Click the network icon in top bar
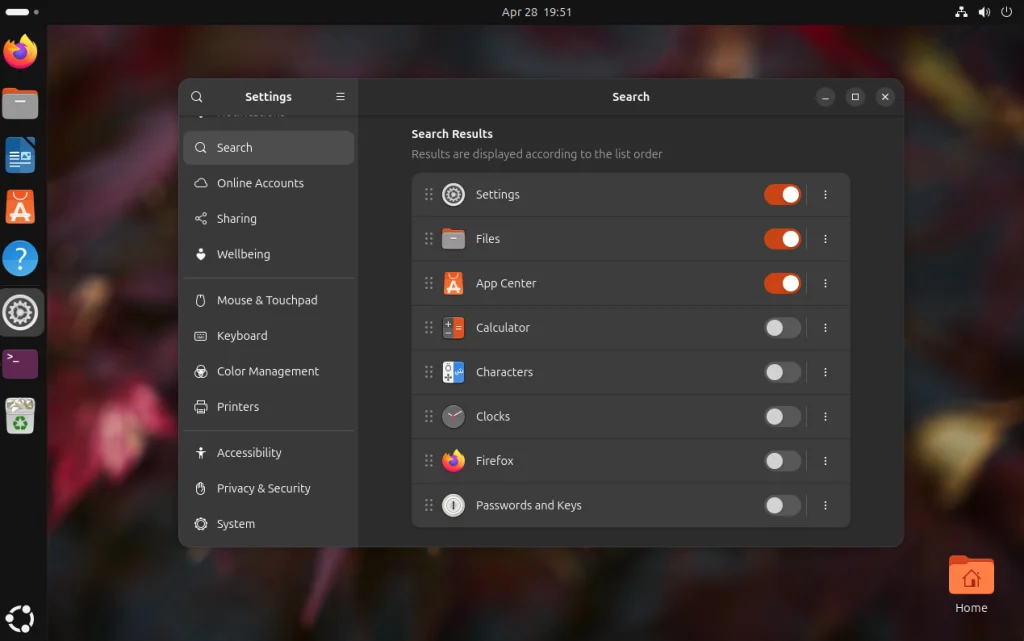1024x641 pixels. coord(961,12)
